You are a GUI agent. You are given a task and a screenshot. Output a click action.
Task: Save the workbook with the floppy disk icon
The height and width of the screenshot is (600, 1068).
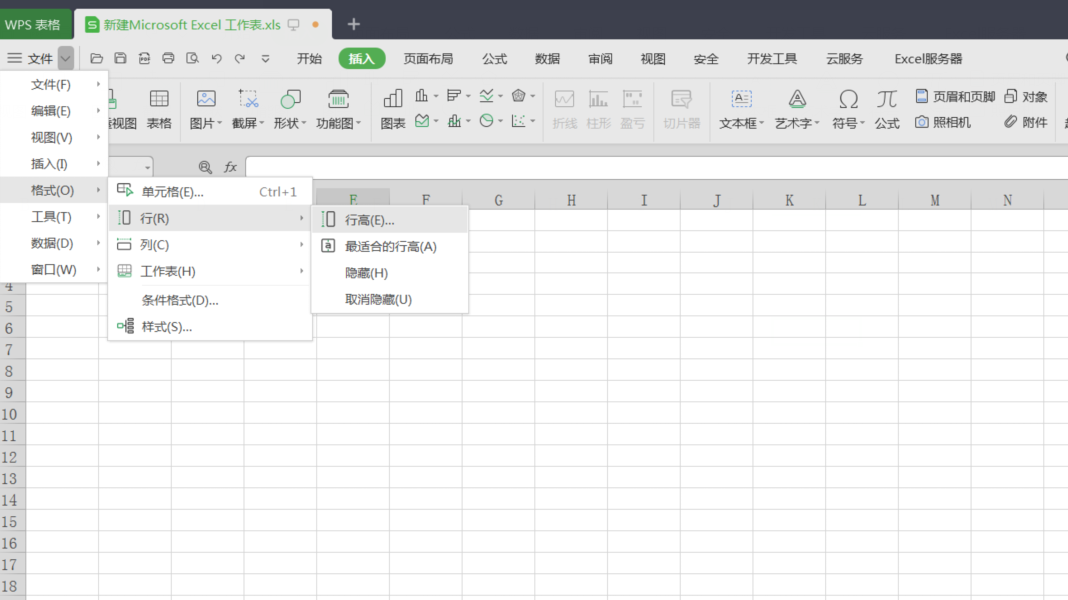pos(121,59)
